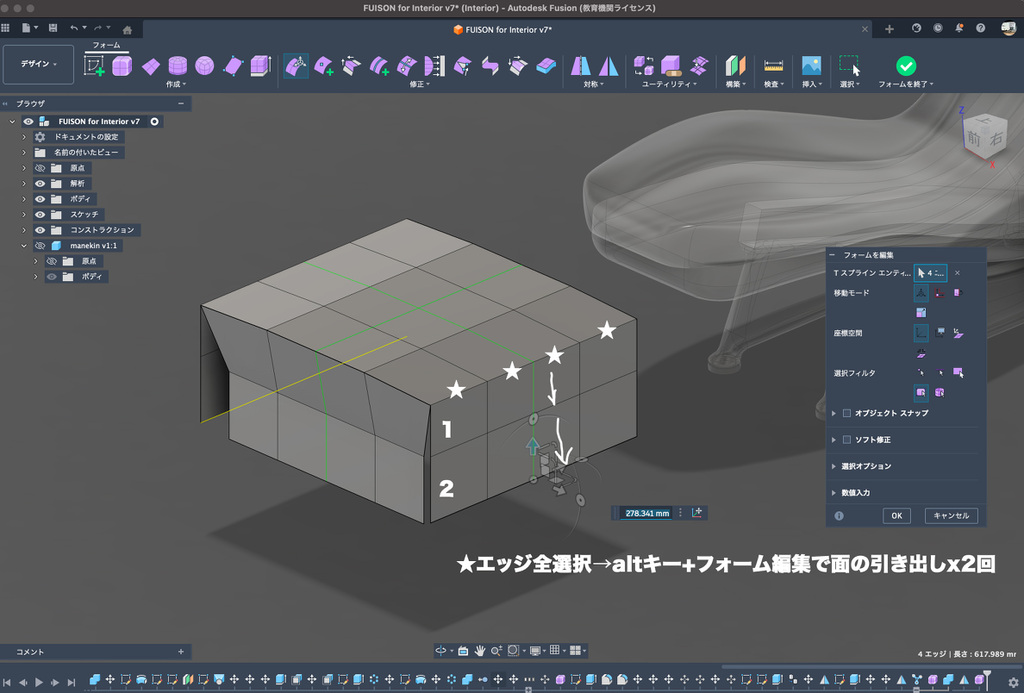Click the Insert image icon

tap(810, 66)
